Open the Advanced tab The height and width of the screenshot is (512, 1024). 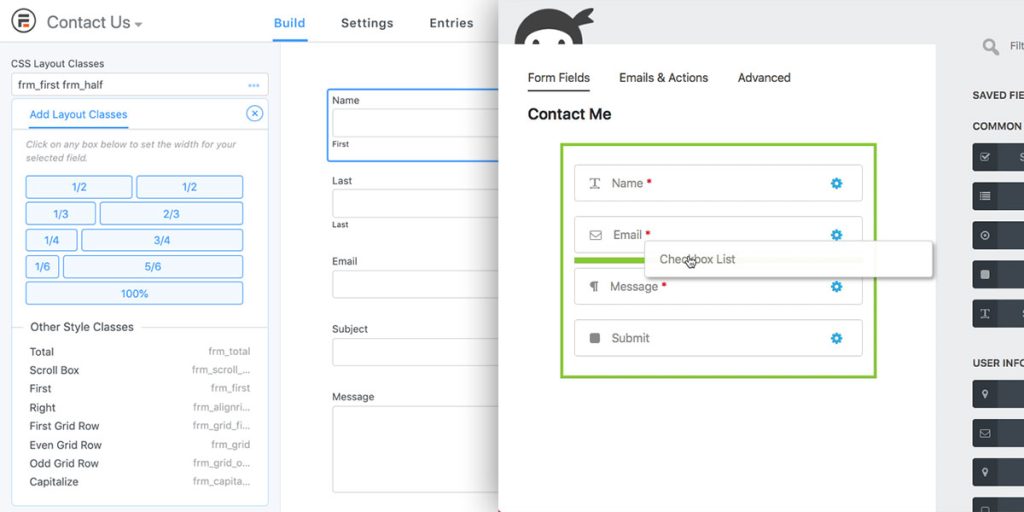[x=764, y=78]
